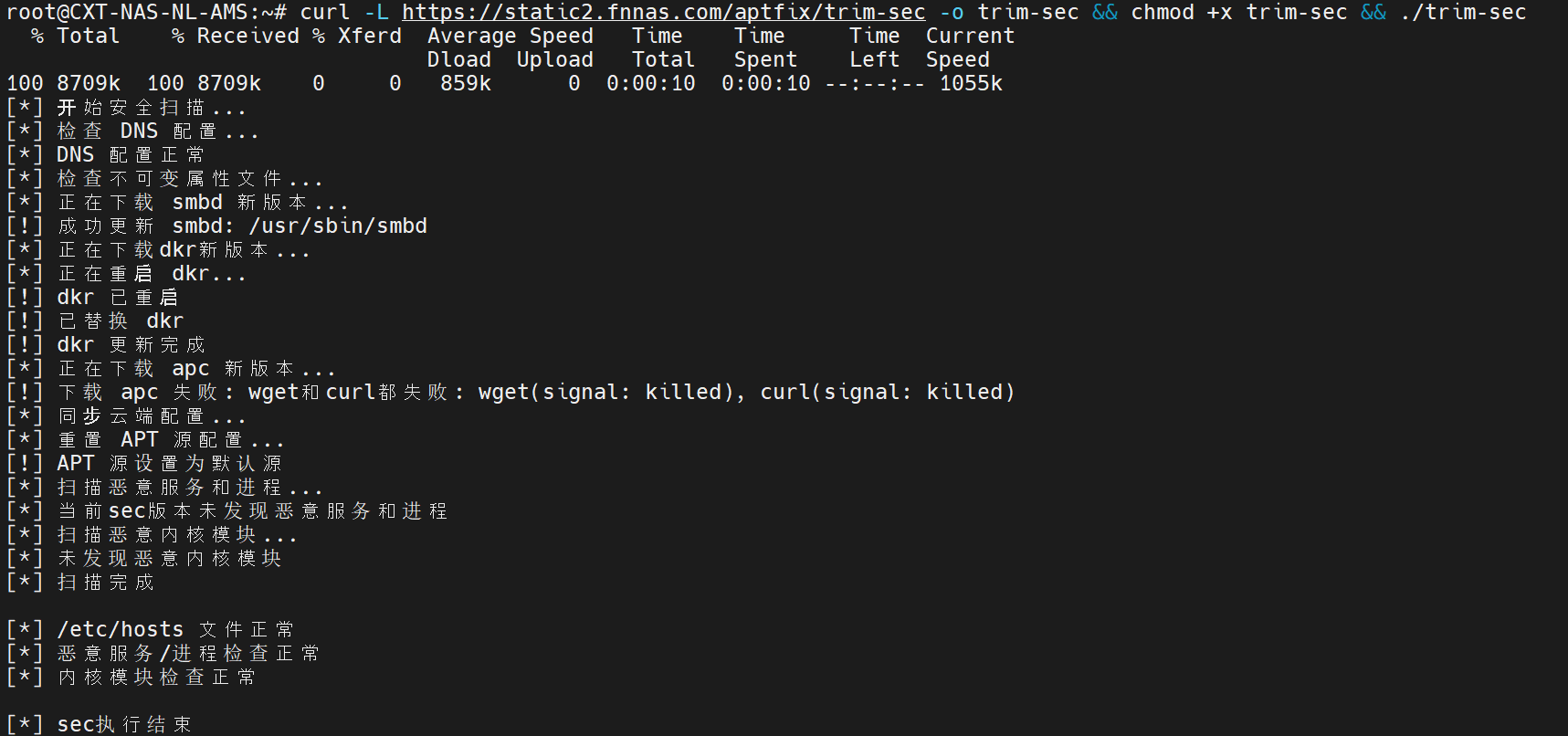Click the 'DNS 配置正常' output line
This screenshot has width=1568, height=736.
[131, 154]
